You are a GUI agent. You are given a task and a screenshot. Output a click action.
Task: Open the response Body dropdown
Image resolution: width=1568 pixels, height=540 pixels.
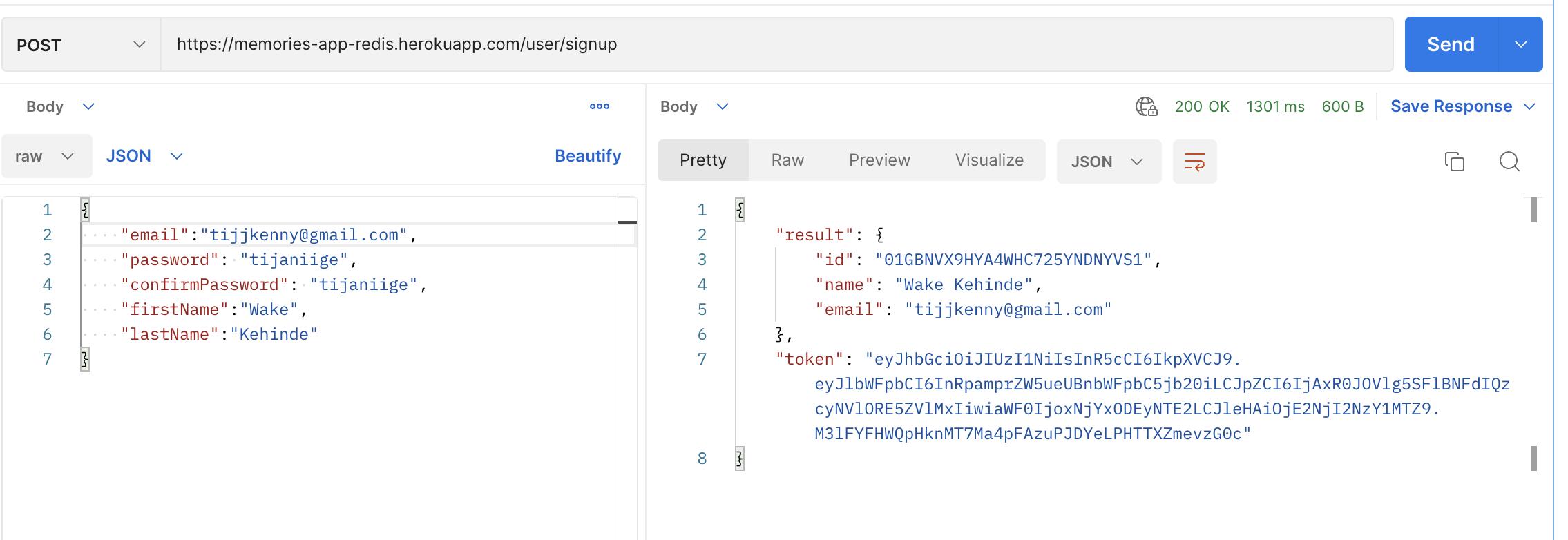coord(694,106)
